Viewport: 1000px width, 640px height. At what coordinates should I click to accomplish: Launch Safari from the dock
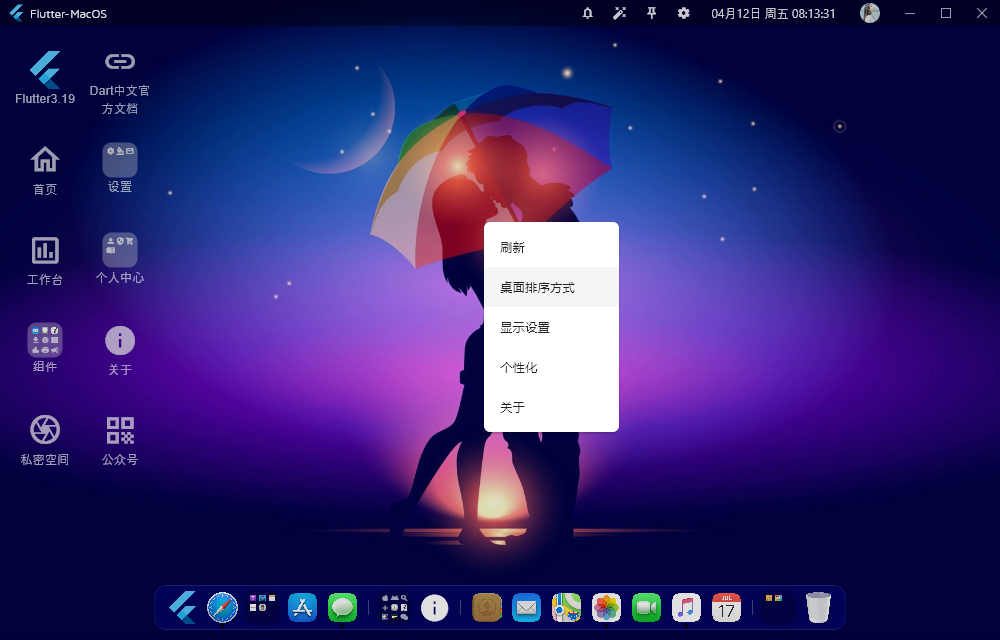tap(221, 607)
